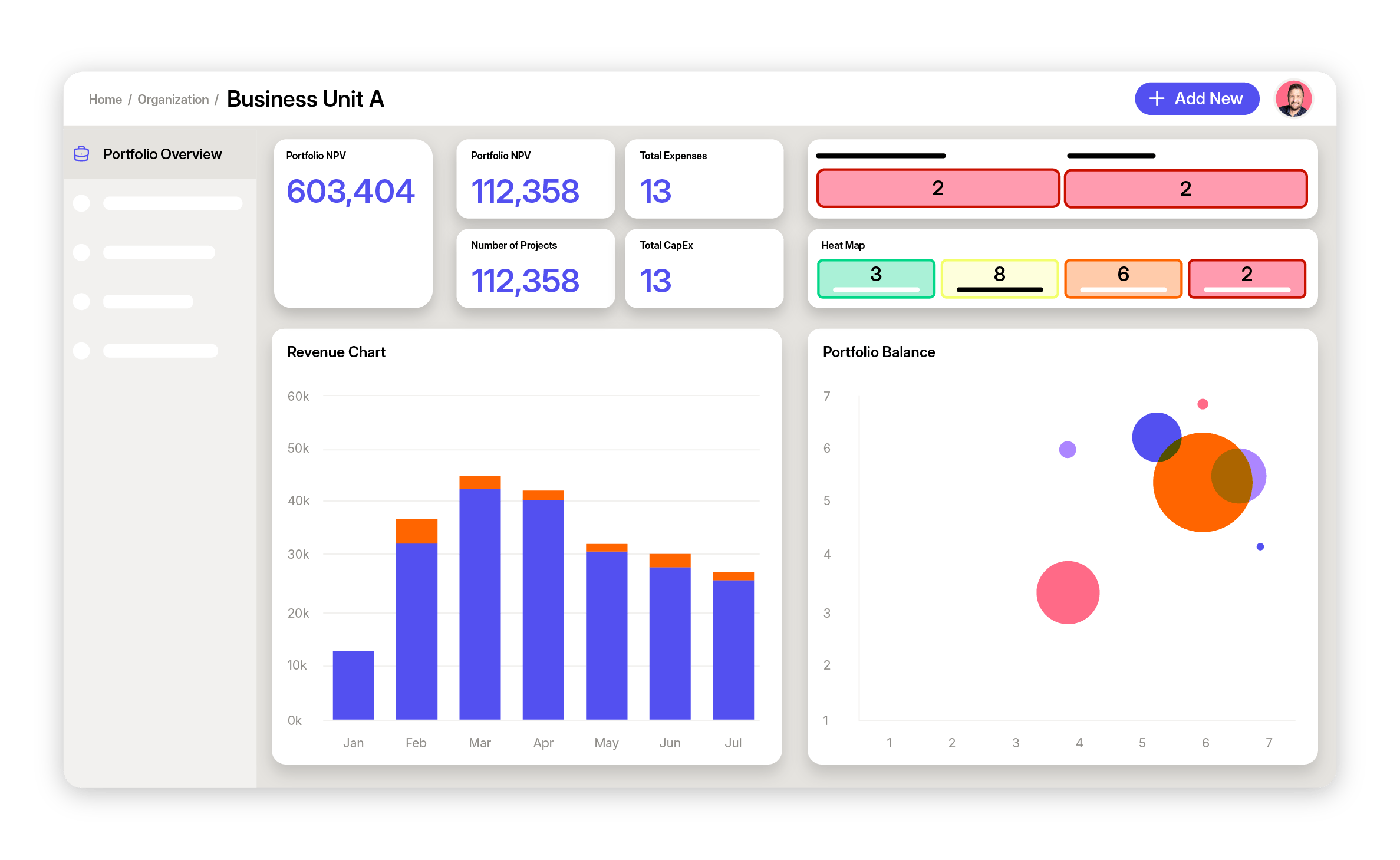Click the plus icon in Add New

click(1157, 98)
